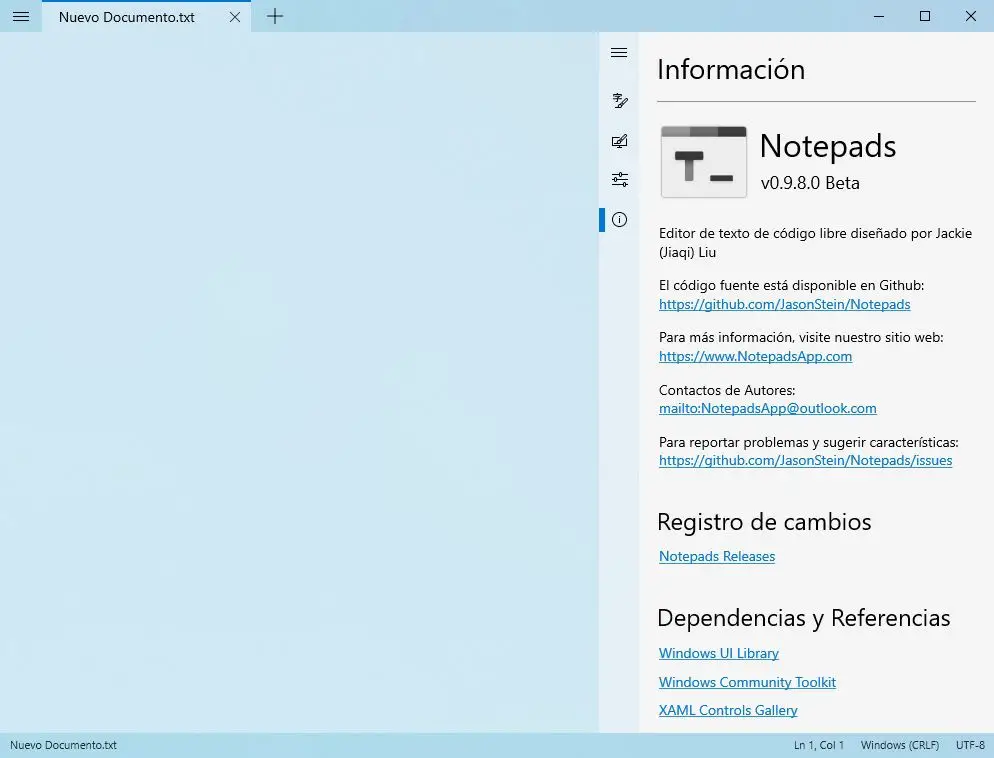
Task: Open advanced settings sliders icon
Action: (x=619, y=180)
